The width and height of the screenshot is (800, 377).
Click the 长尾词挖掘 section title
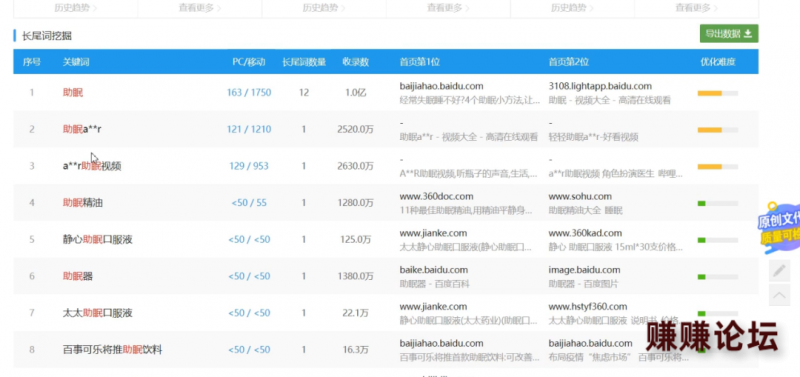click(46, 36)
